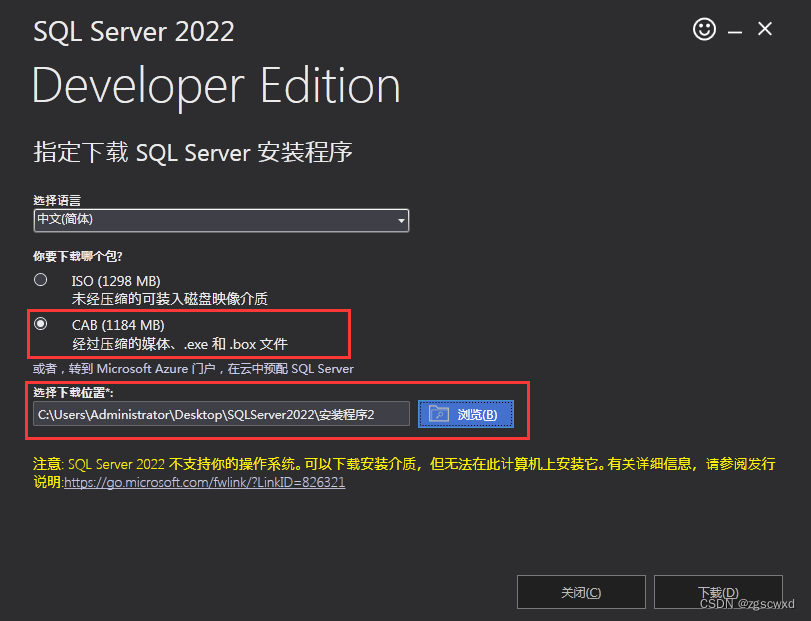Click the Developer Edition title
Viewport: 811px width, 621px height.
(x=216, y=86)
